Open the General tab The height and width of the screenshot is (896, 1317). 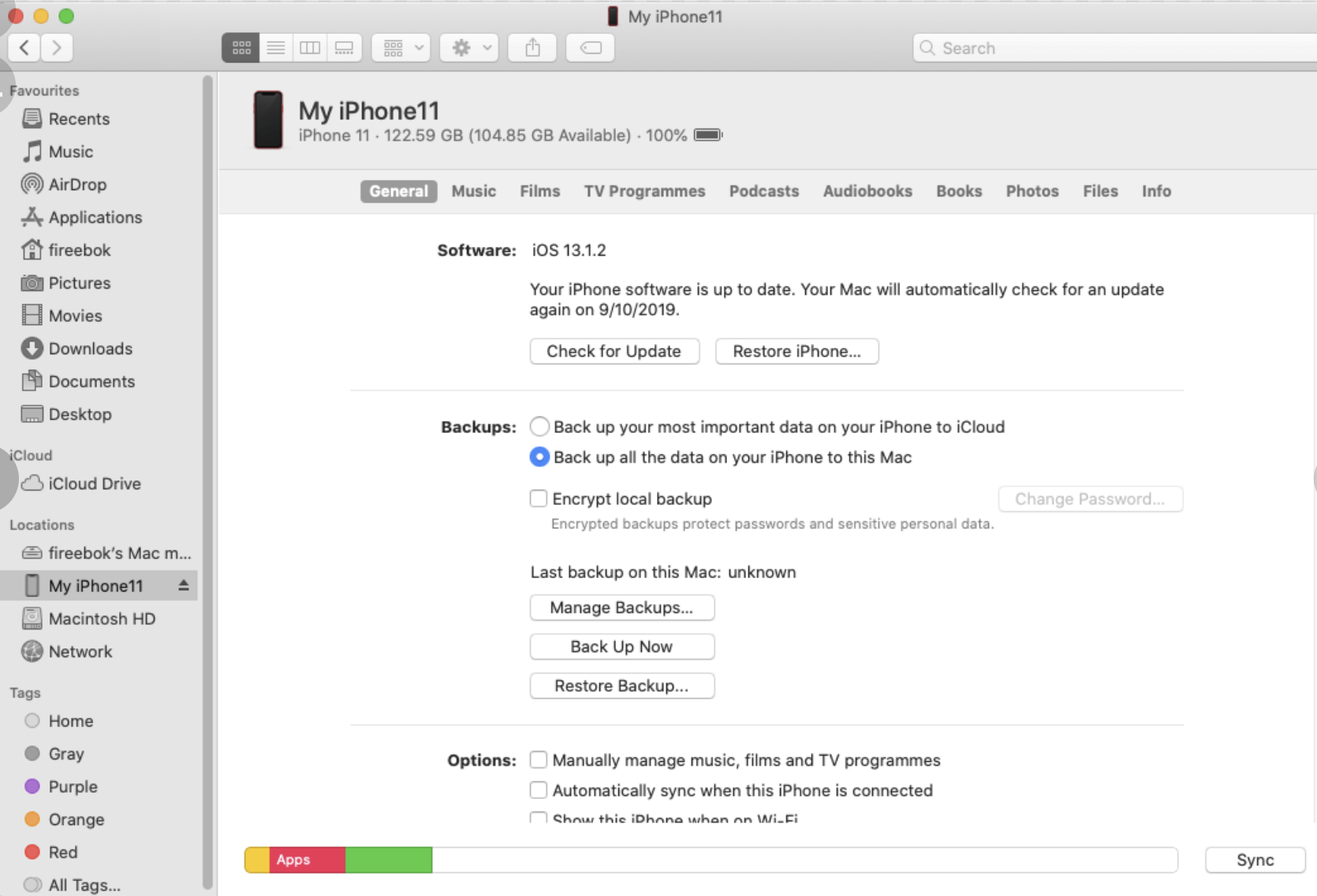pos(399,192)
